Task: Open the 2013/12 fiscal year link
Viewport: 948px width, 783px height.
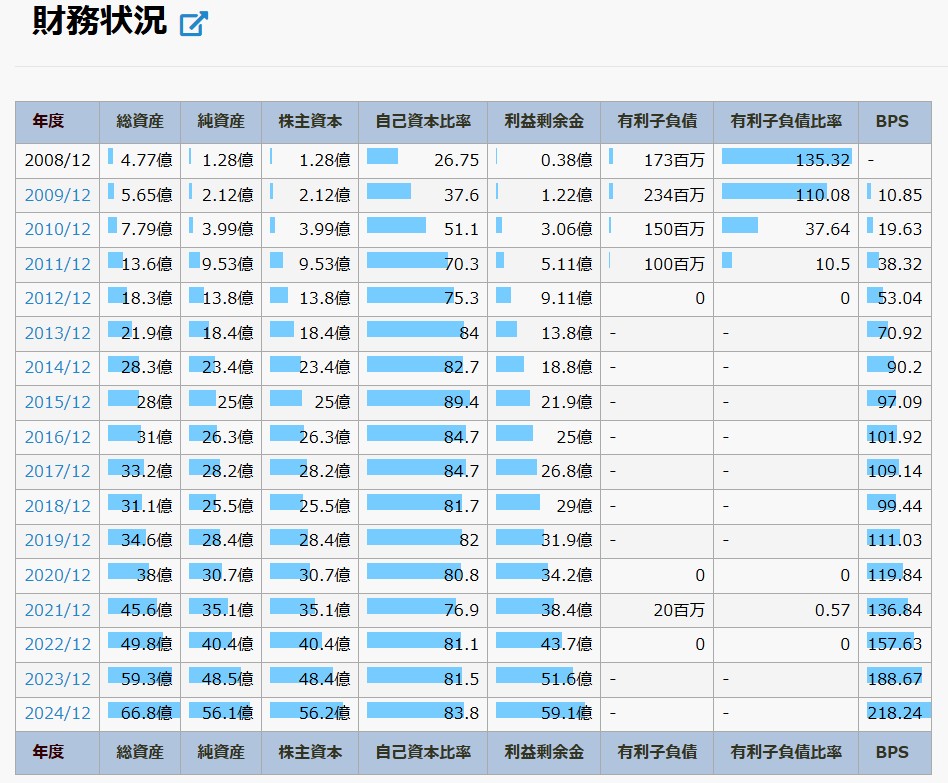Action: point(57,333)
